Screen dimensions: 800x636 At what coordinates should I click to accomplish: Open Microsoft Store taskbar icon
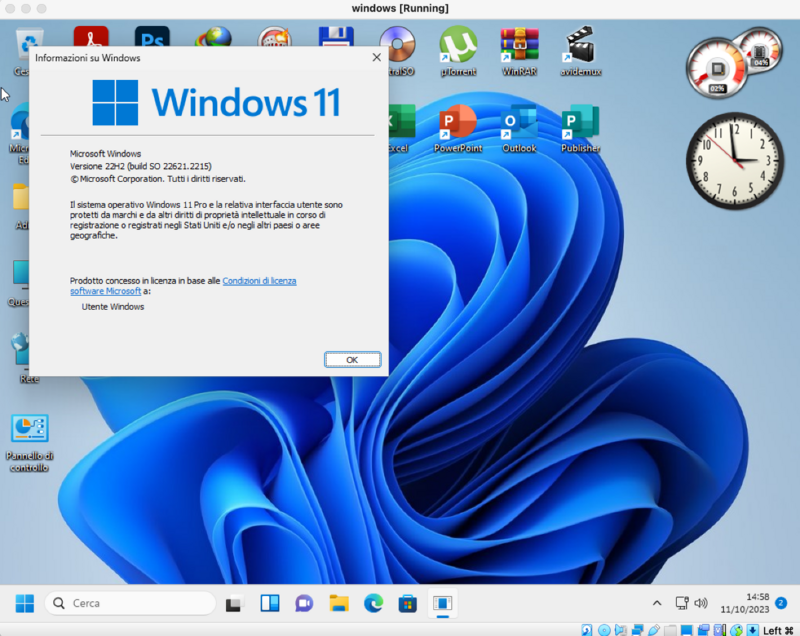click(x=408, y=603)
